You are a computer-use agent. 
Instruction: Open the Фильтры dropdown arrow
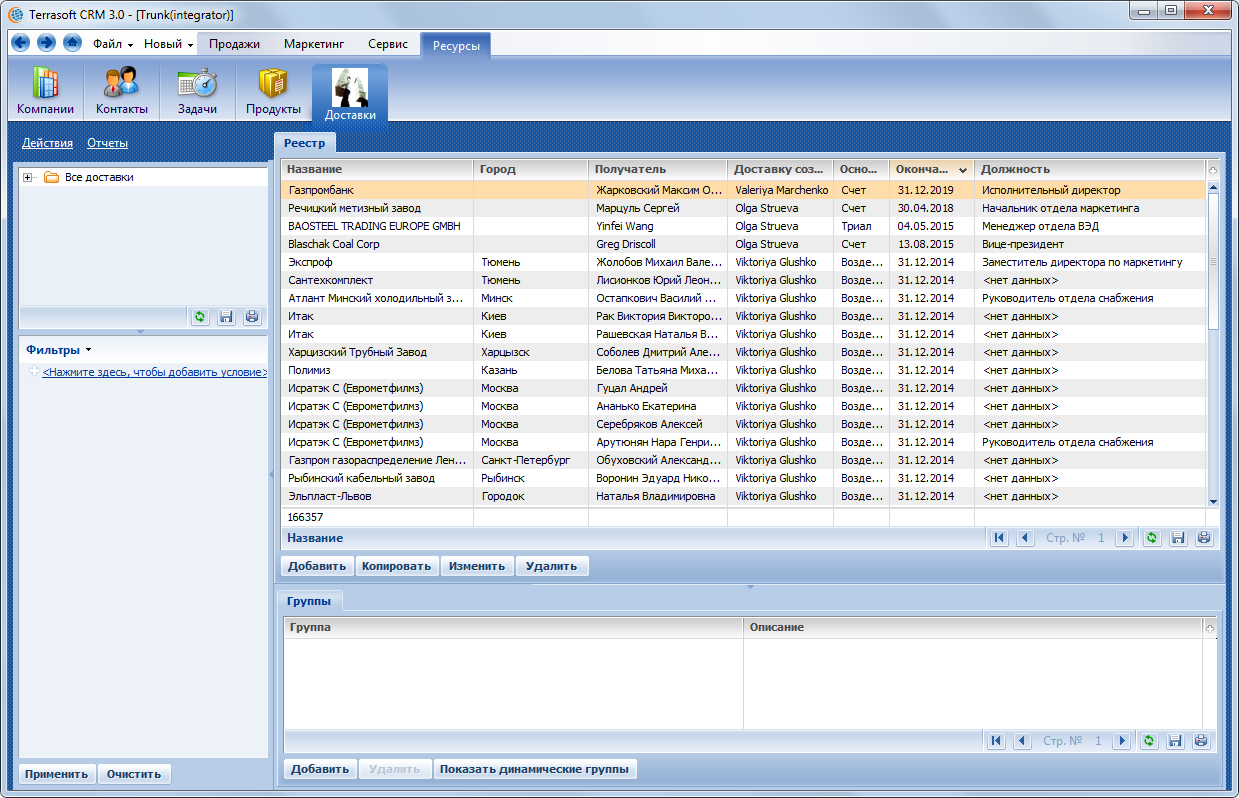(x=88, y=350)
